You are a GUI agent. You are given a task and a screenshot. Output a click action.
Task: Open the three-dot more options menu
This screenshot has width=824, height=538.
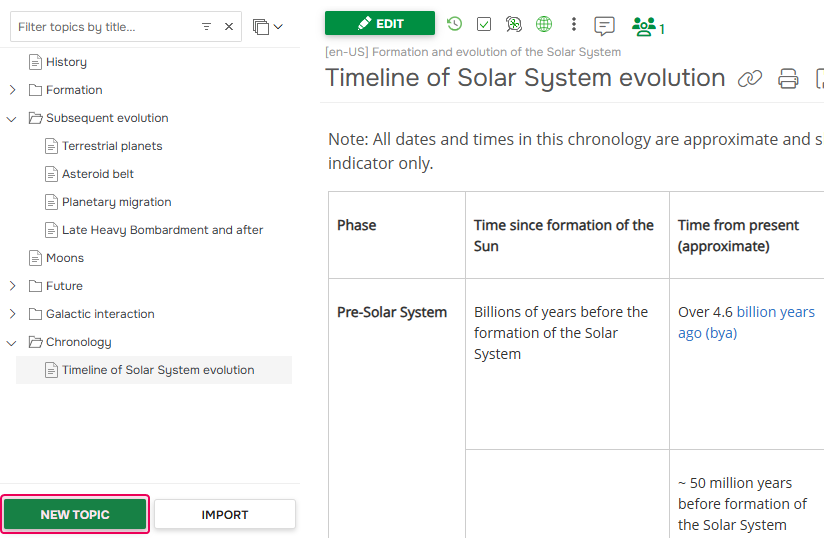click(574, 24)
